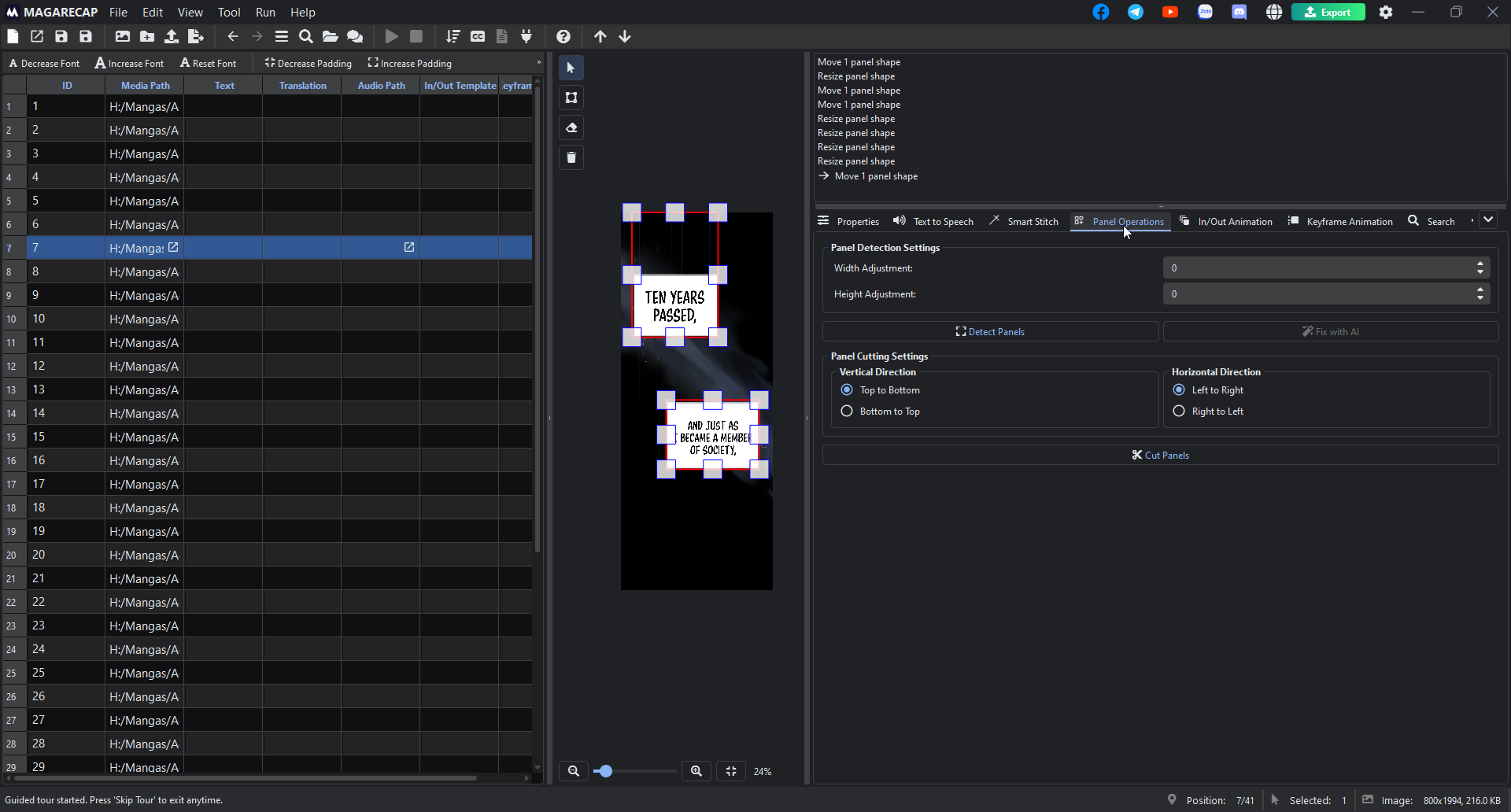The height and width of the screenshot is (812, 1511).
Task: Click the move down arrow icon
Action: click(625, 36)
